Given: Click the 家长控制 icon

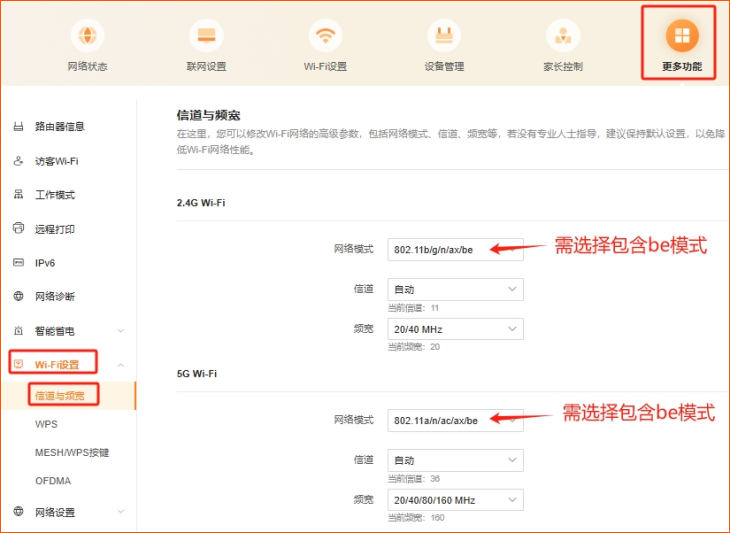Looking at the screenshot, I should click(563, 36).
